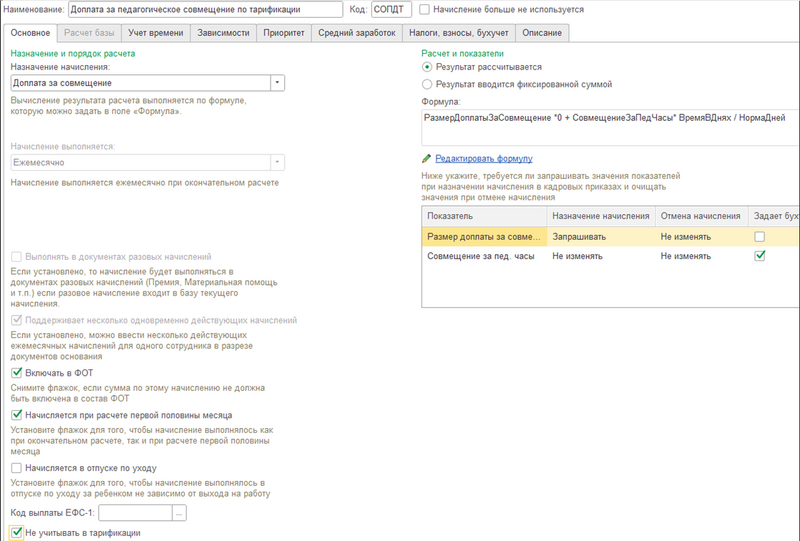The width and height of the screenshot is (800, 541).
Task: Uncheck the Включать в ФОТ checkbox
Action: pos(16,372)
